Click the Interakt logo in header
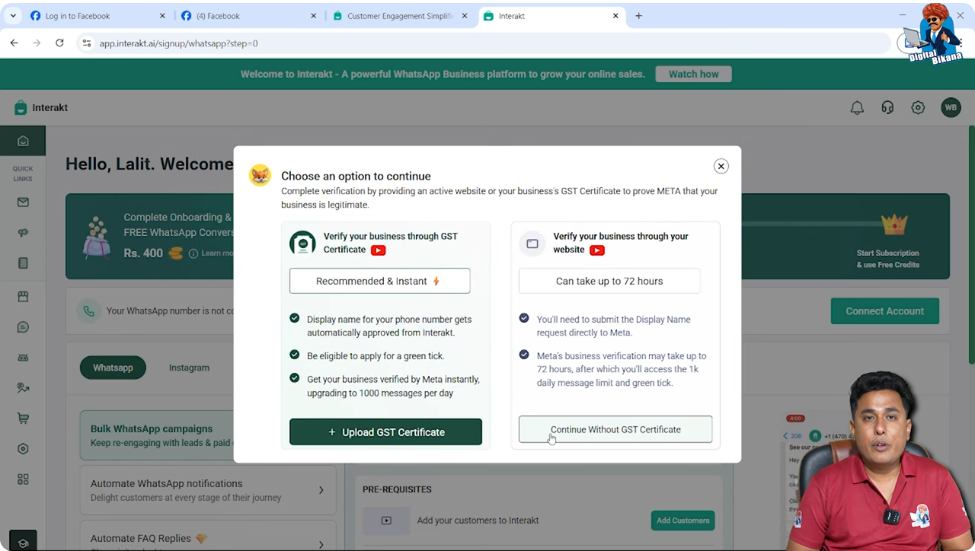Image resolution: width=975 pixels, height=551 pixels. (x=41, y=108)
